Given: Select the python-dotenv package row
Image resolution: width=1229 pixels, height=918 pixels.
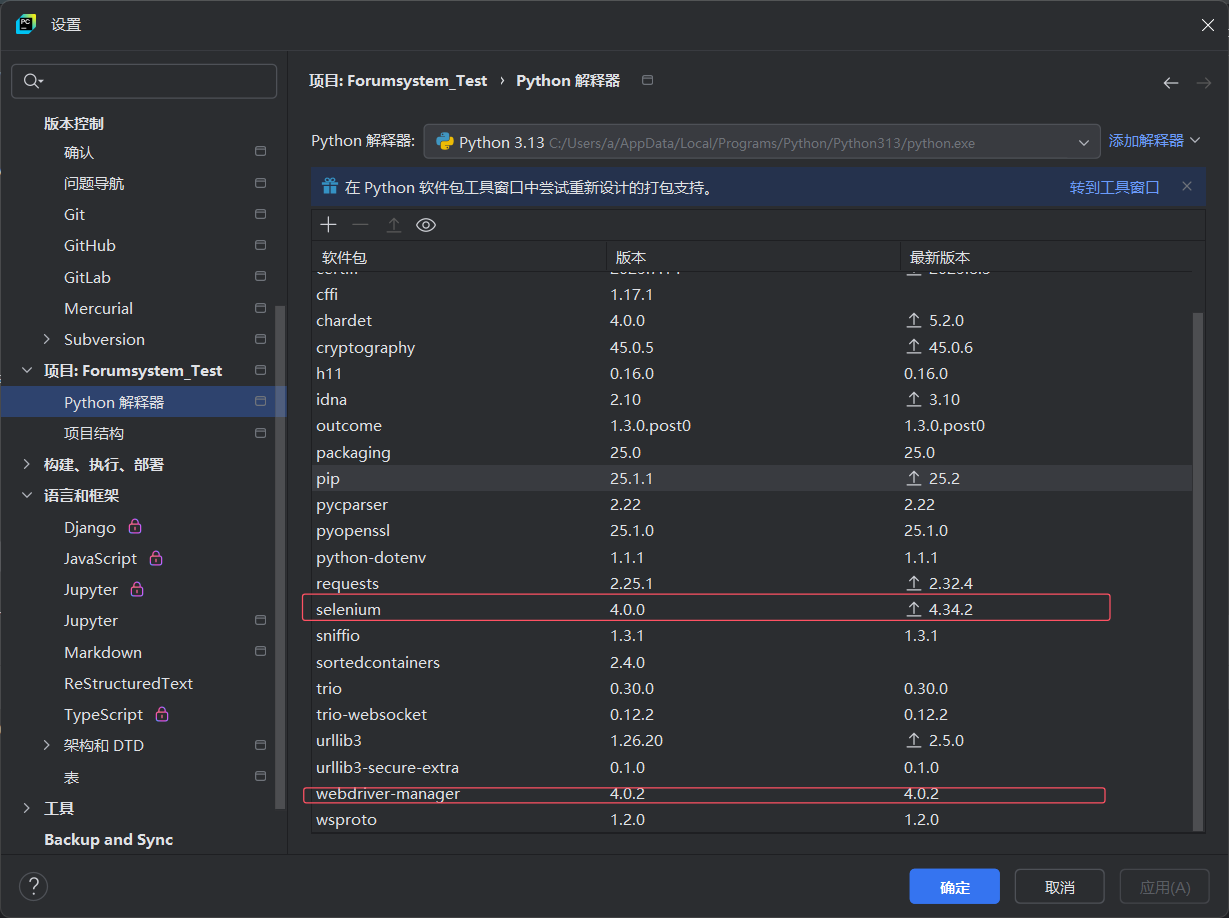Looking at the screenshot, I should coord(751,557).
